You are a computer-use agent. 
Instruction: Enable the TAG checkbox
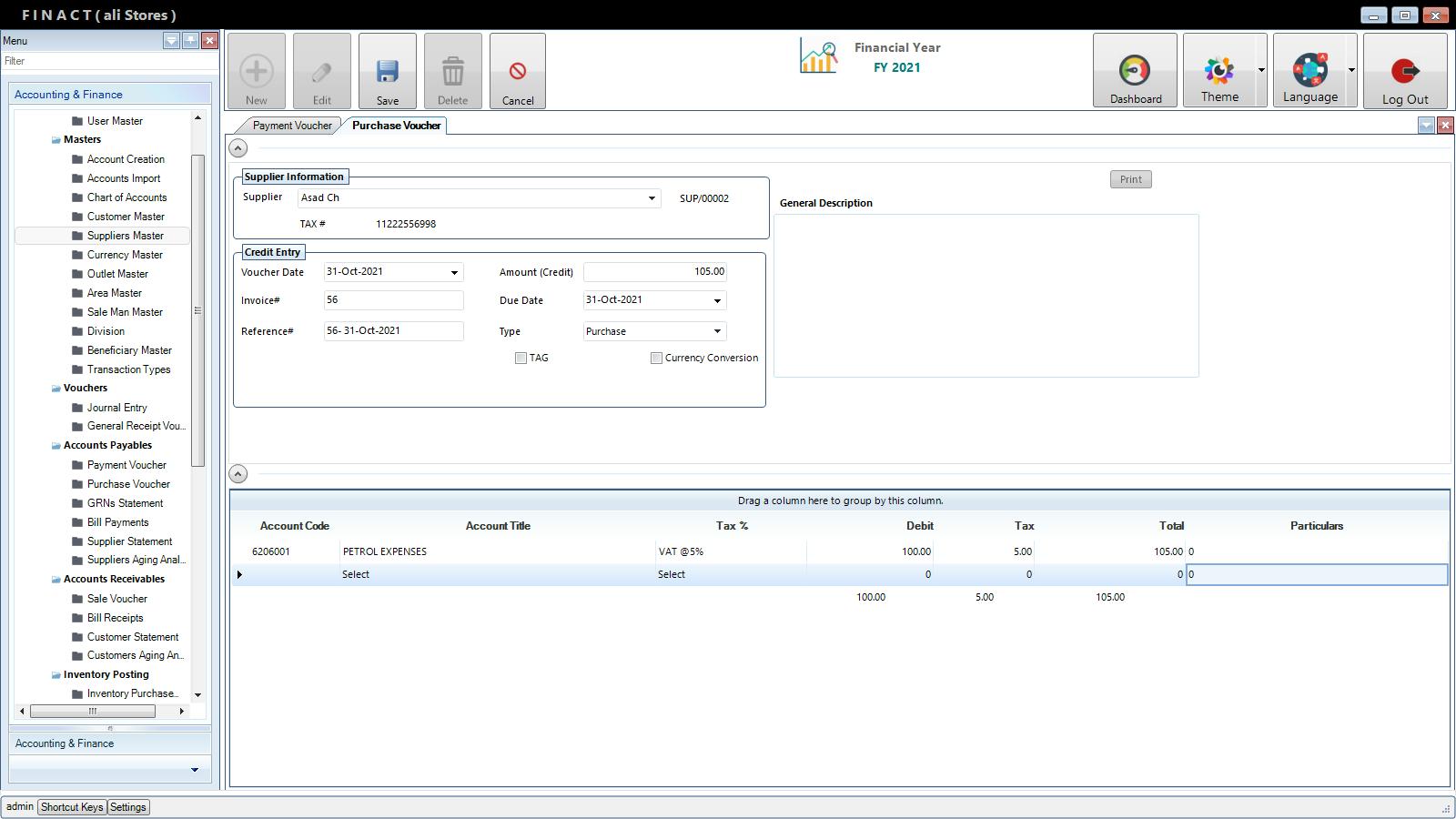[521, 359]
